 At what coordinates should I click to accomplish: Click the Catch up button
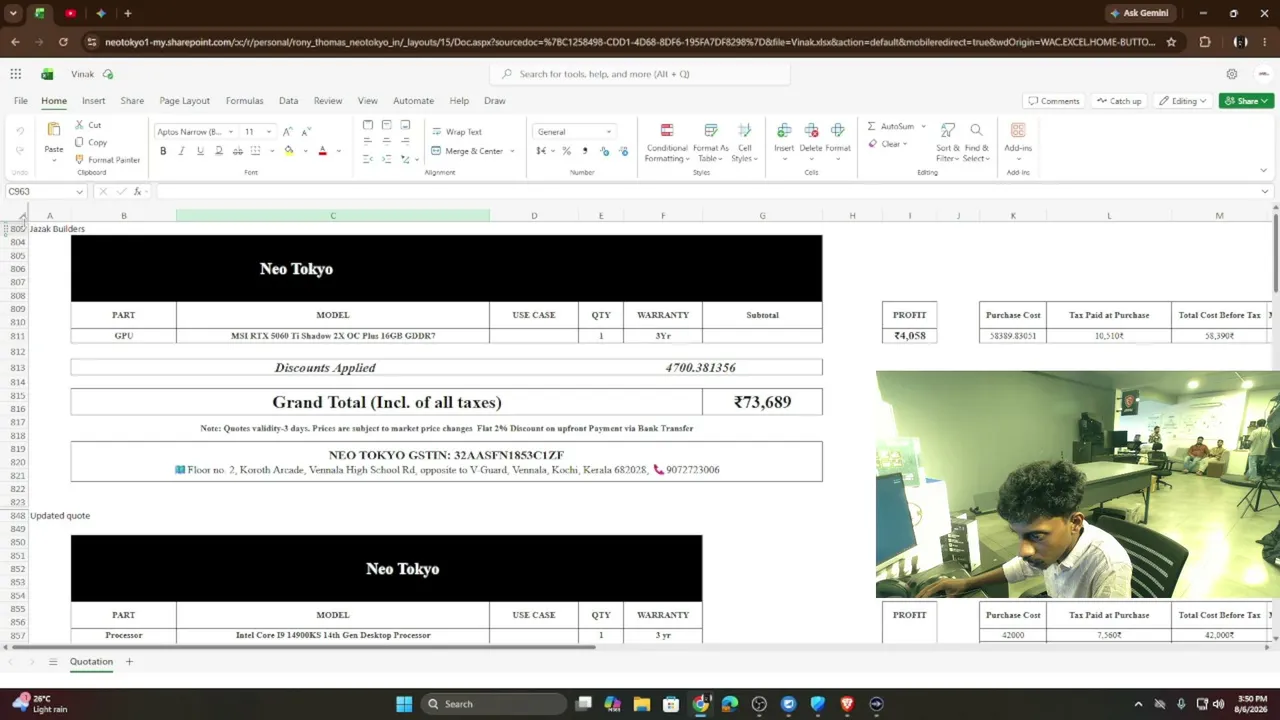1118,101
